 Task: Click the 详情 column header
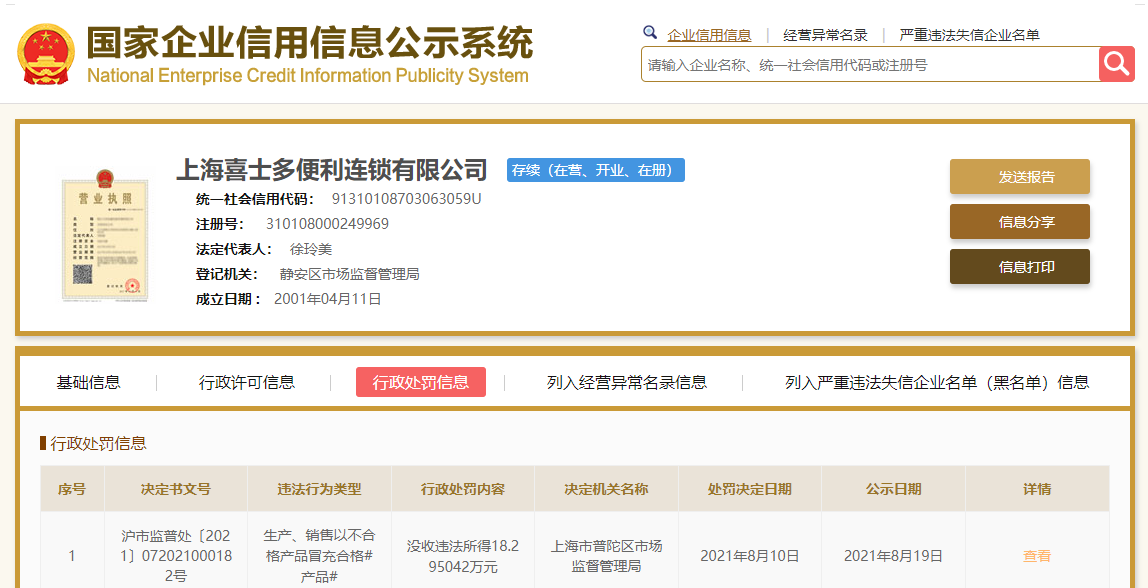click(1037, 489)
